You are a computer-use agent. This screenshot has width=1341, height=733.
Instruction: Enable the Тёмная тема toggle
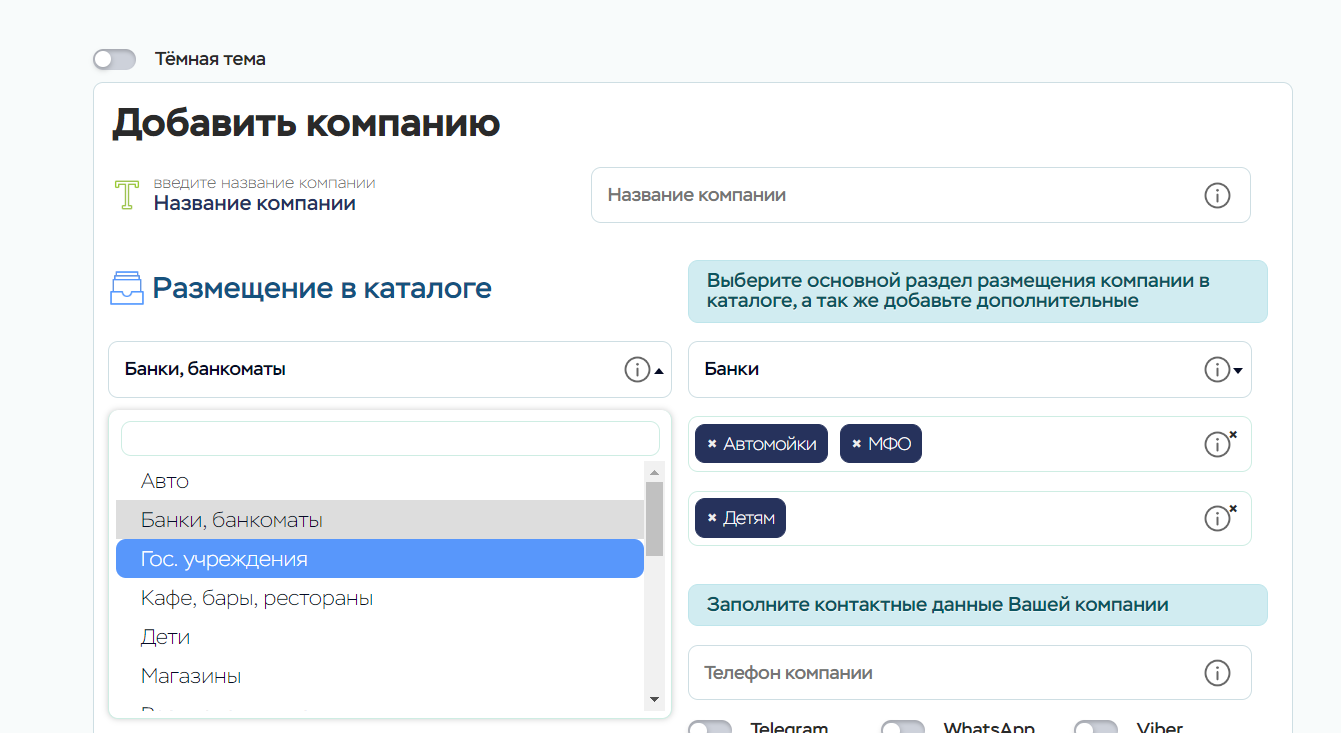114,60
